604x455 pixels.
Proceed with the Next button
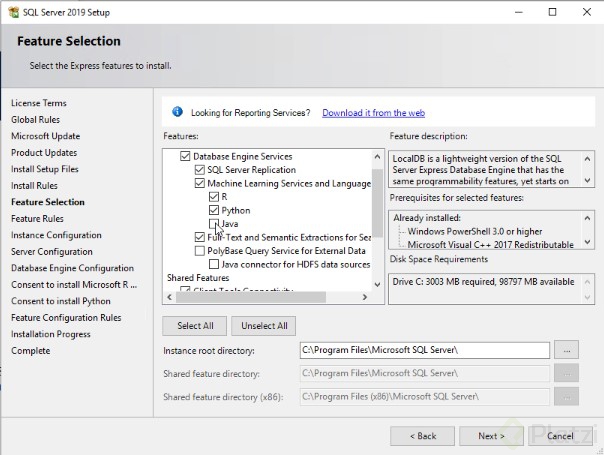pyautogui.click(x=491, y=436)
